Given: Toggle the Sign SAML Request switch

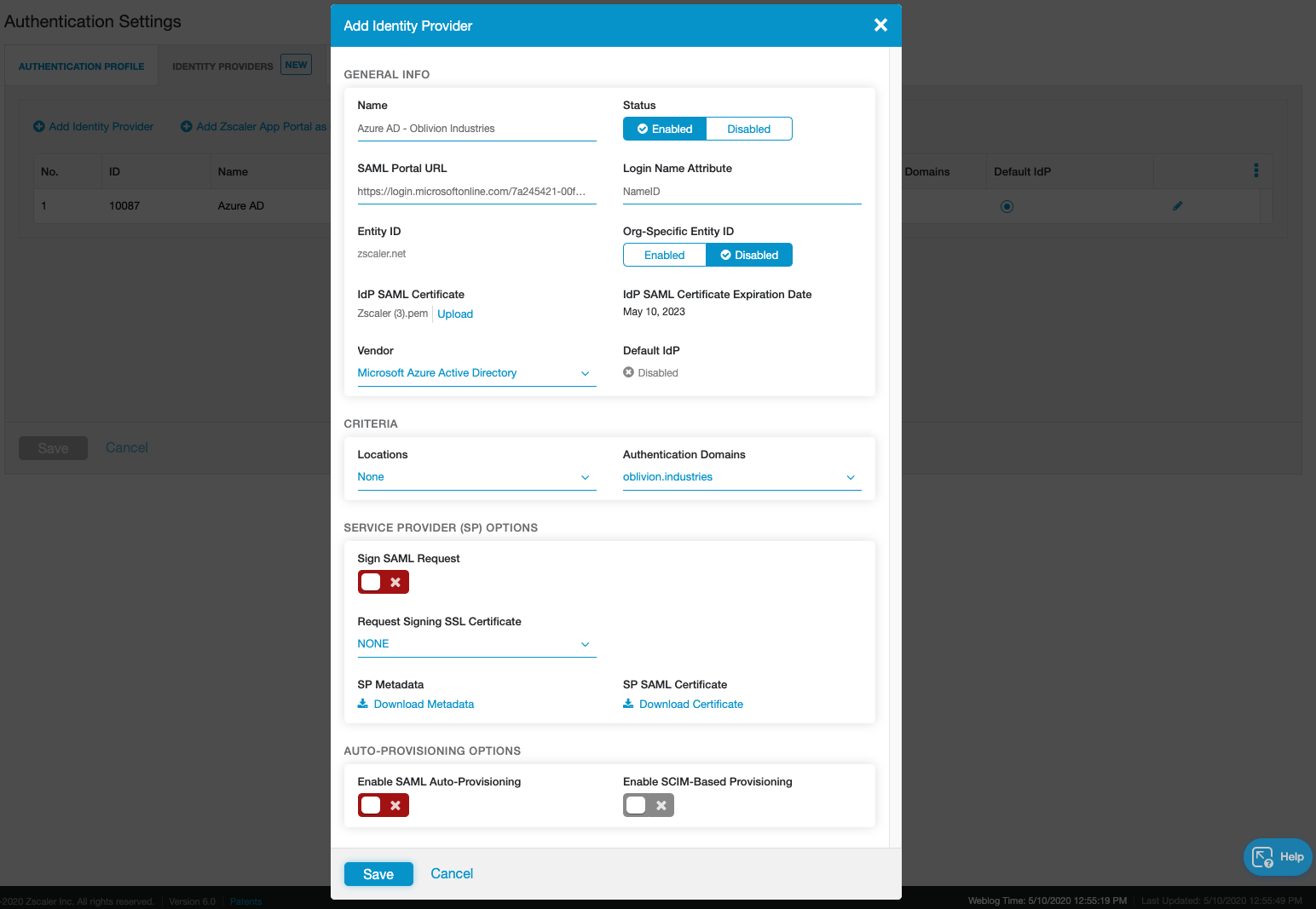Looking at the screenshot, I should pyautogui.click(x=384, y=582).
